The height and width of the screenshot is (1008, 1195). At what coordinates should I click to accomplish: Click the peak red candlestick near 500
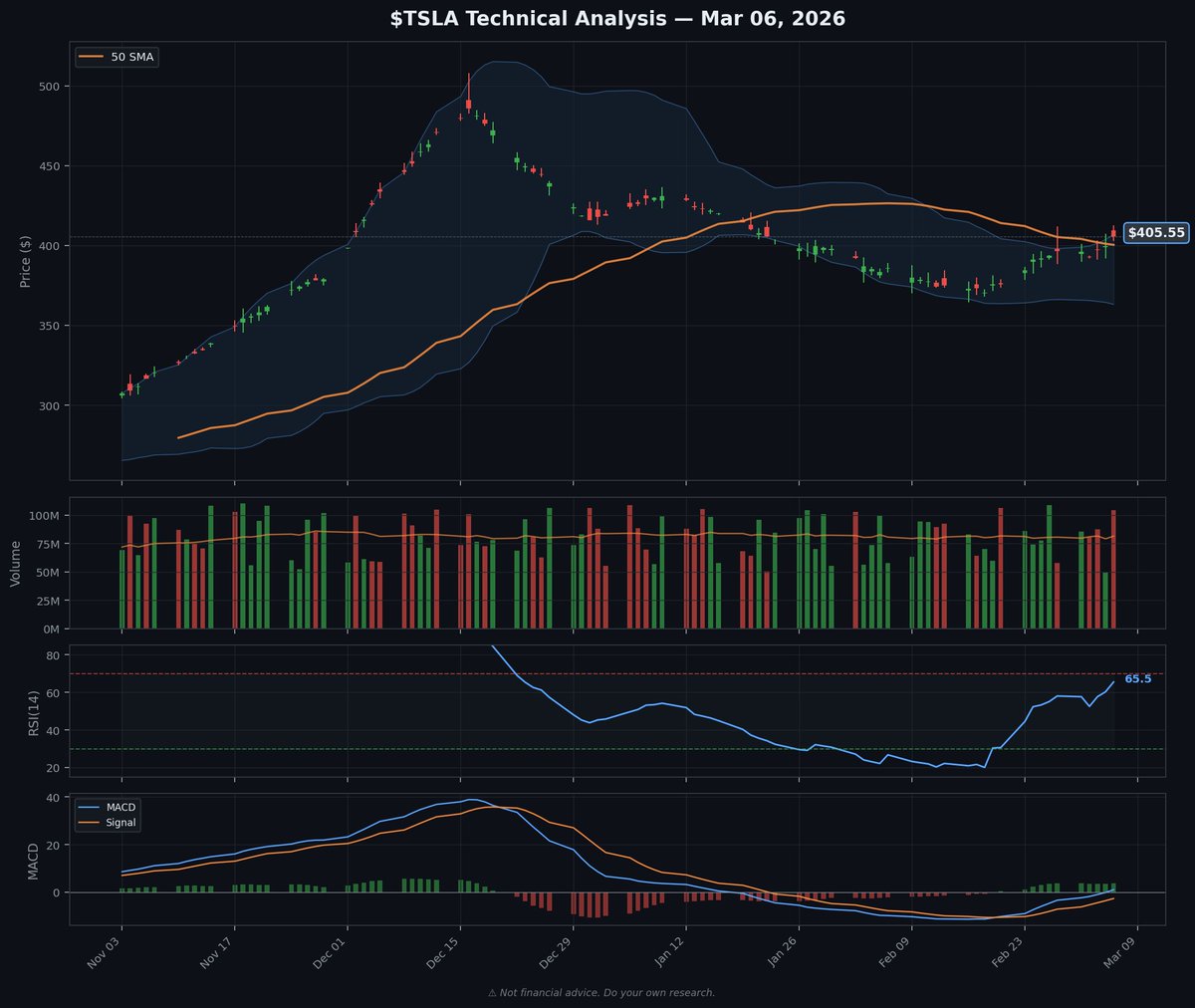click(x=468, y=104)
